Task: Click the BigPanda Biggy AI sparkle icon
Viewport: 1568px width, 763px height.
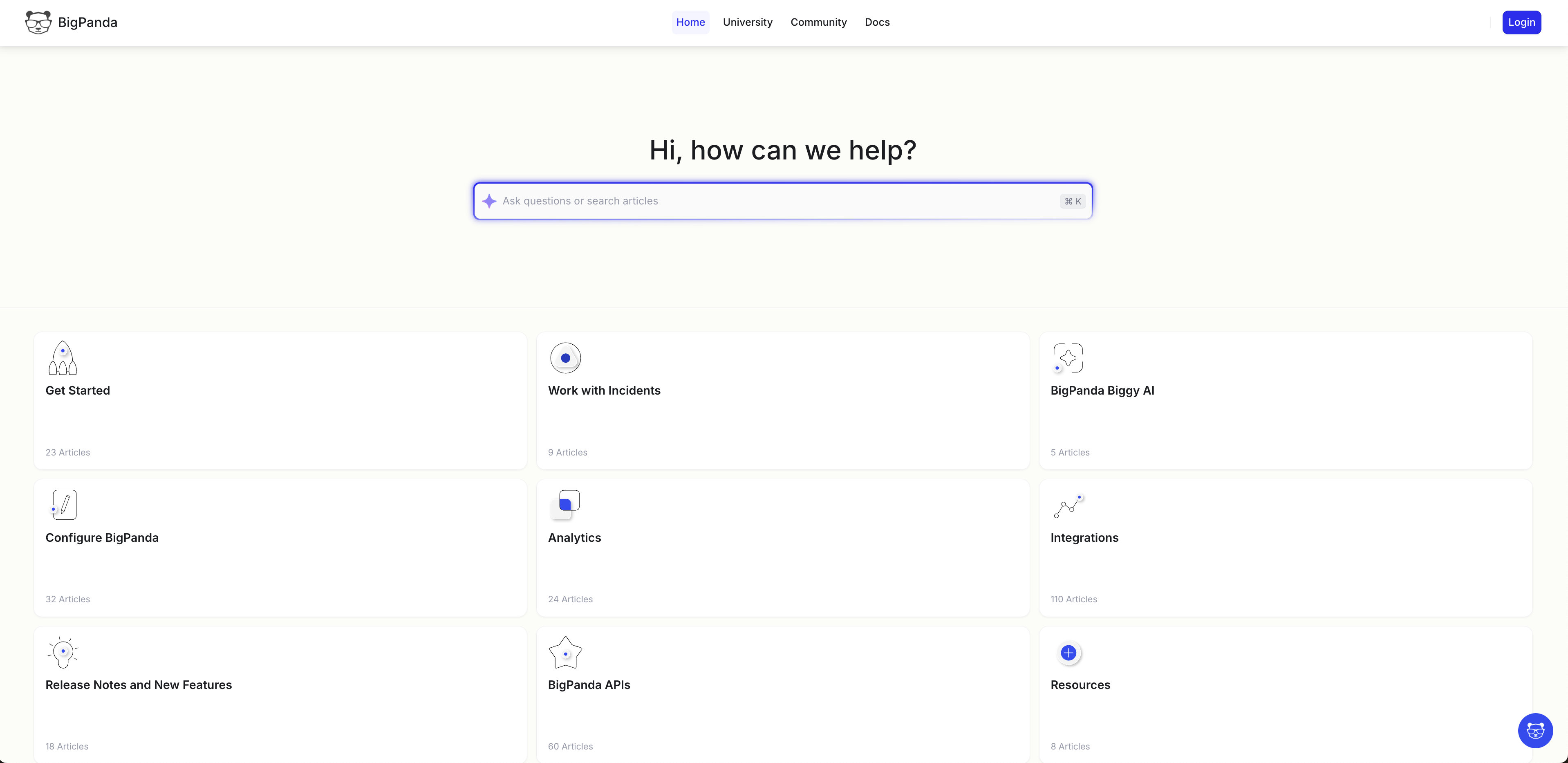Action: pyautogui.click(x=1068, y=358)
